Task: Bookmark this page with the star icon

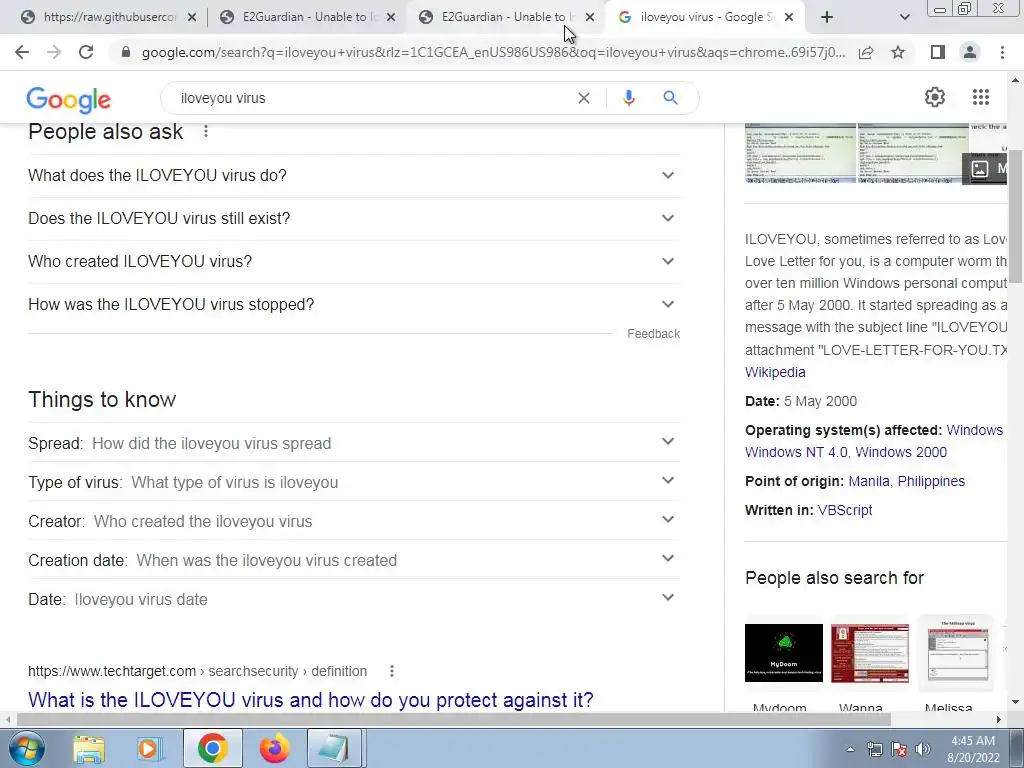Action: pyautogui.click(x=898, y=52)
